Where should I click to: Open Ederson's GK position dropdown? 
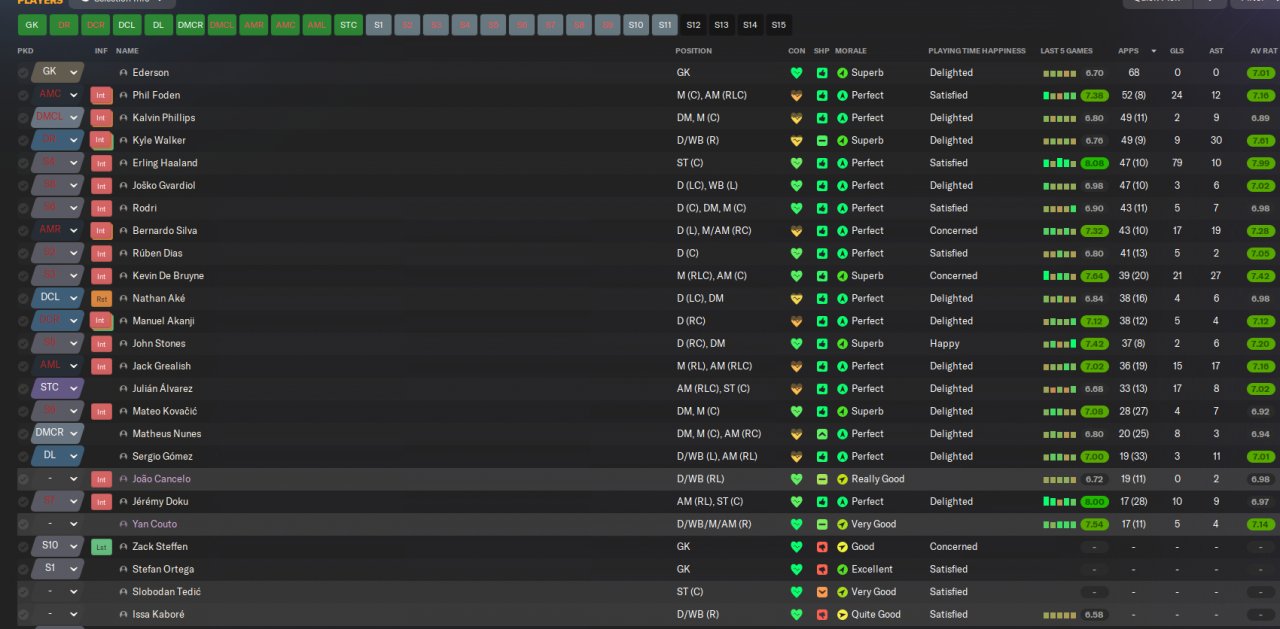(x=57, y=72)
